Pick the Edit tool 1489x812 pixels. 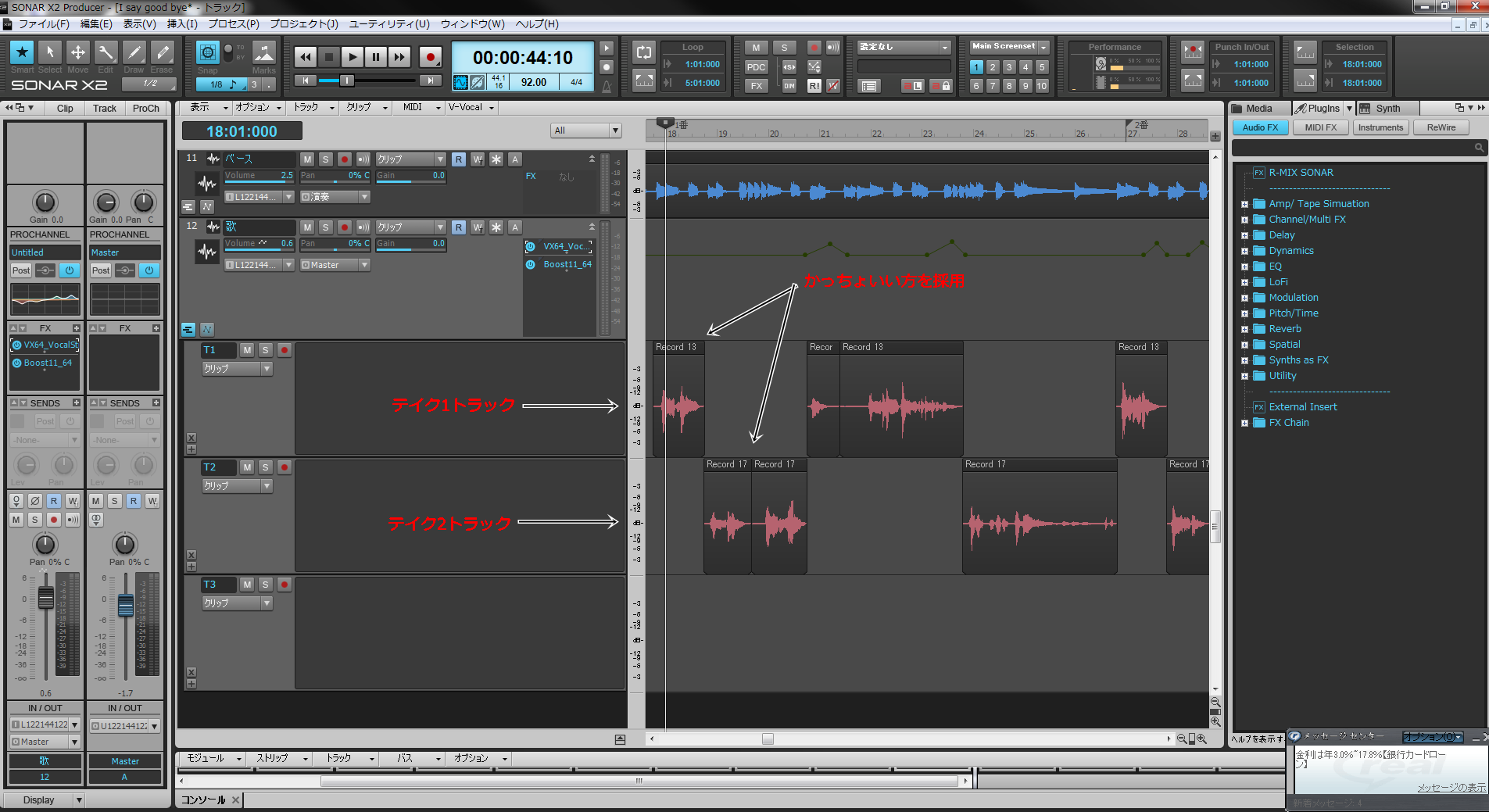pos(106,52)
